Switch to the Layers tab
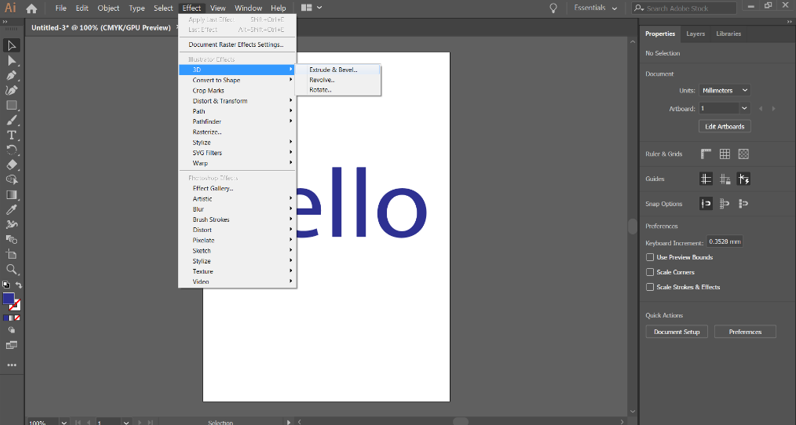Viewport: 796px width, 425px height. 695,34
